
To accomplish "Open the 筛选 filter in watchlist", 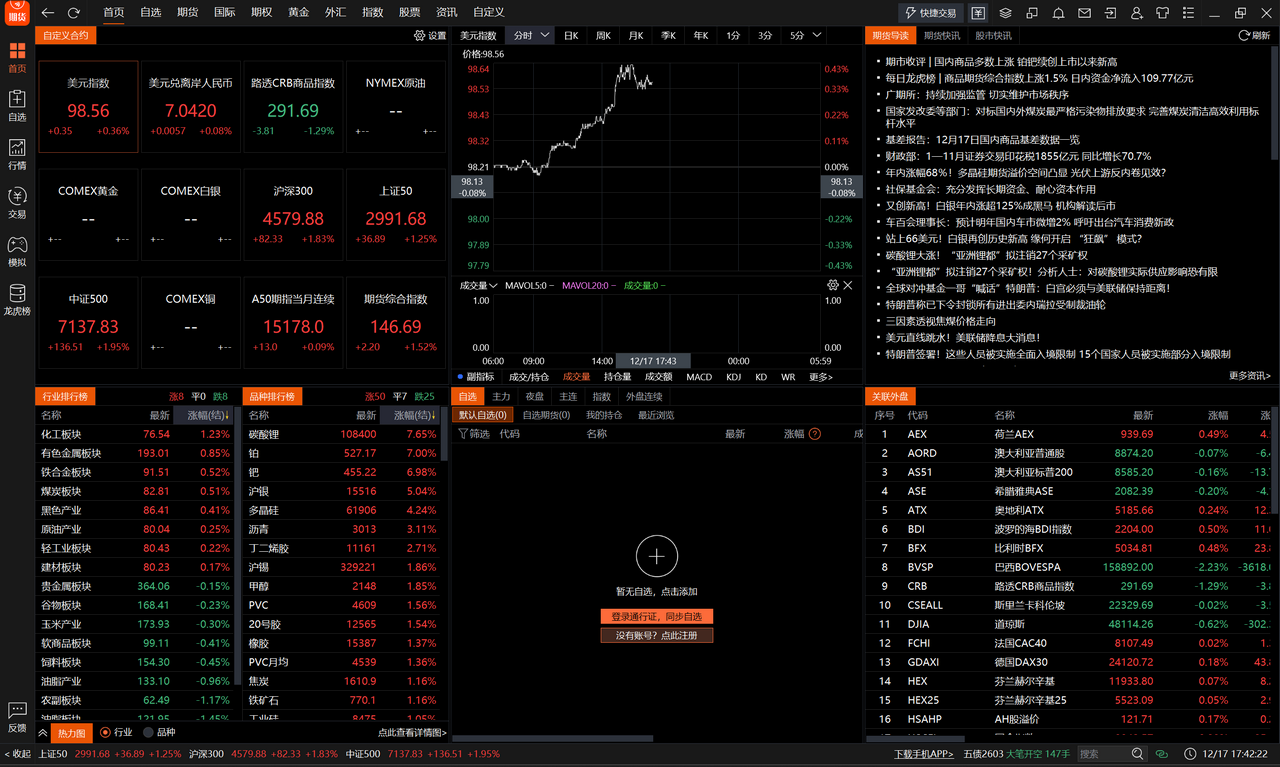I will (474, 434).
